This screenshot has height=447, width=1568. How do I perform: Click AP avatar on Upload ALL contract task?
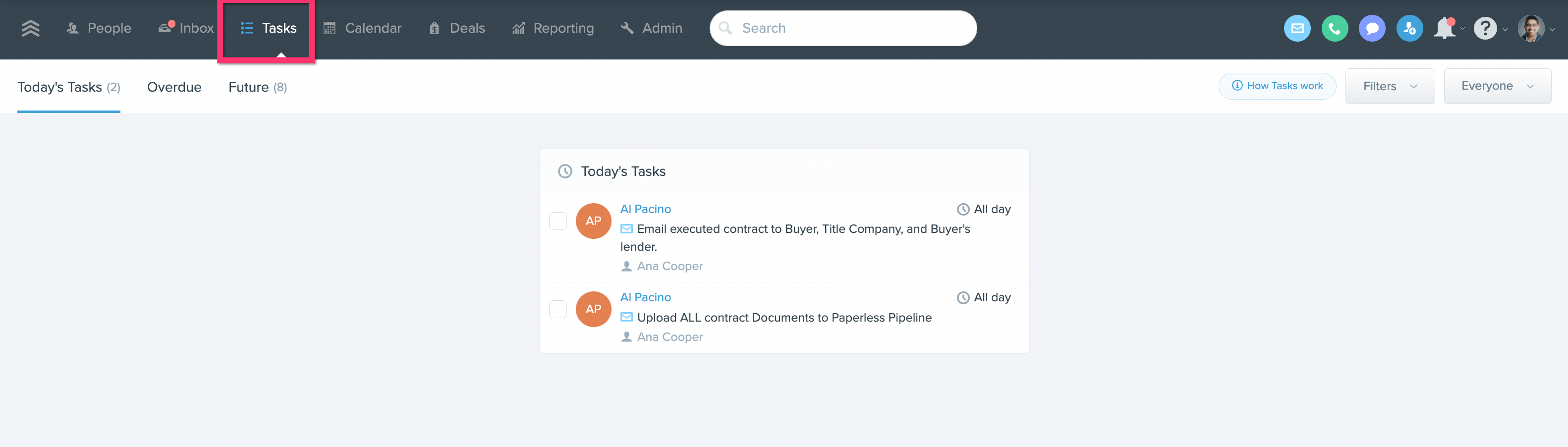coord(594,309)
